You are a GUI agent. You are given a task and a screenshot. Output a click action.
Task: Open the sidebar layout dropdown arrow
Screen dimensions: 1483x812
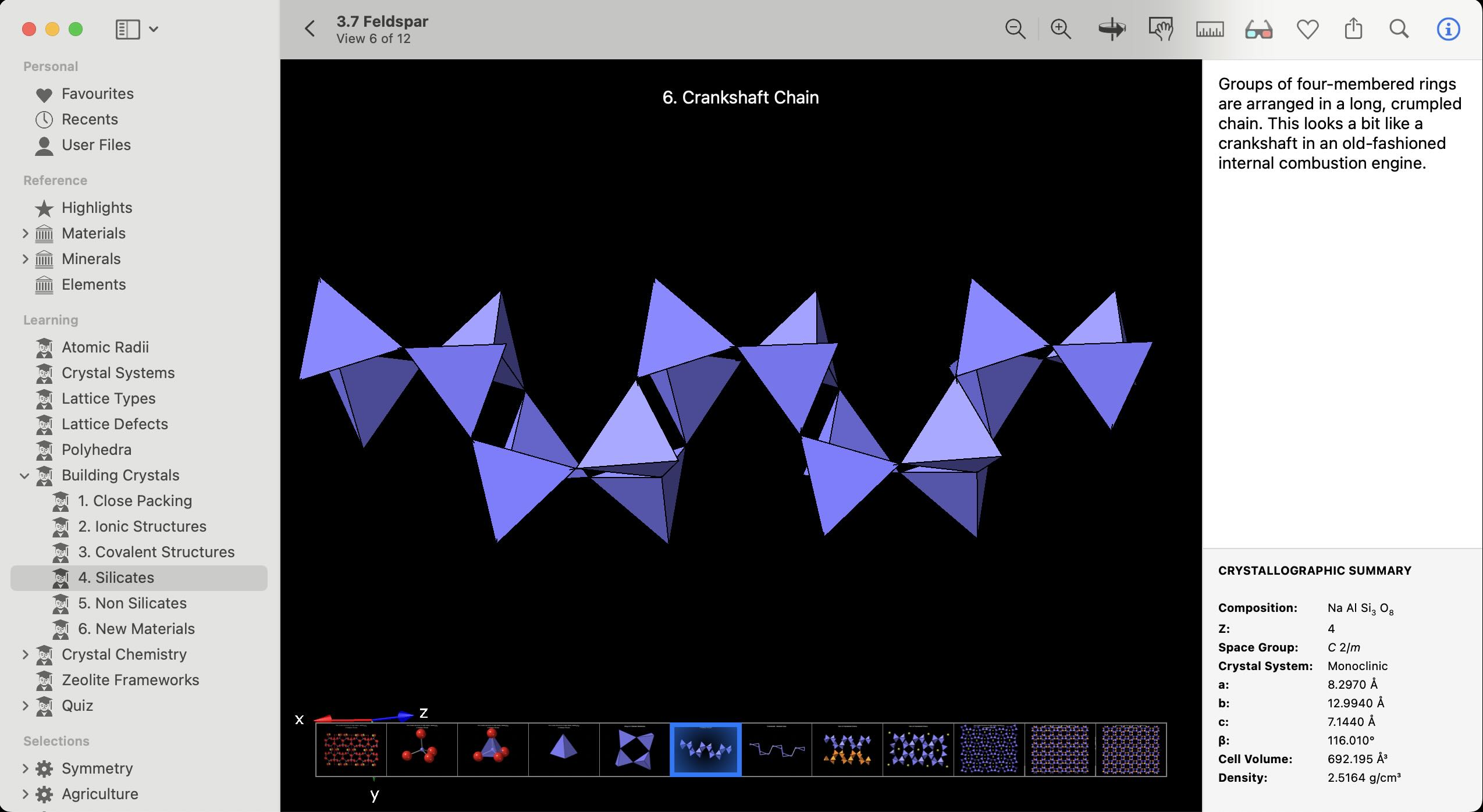pos(154,29)
